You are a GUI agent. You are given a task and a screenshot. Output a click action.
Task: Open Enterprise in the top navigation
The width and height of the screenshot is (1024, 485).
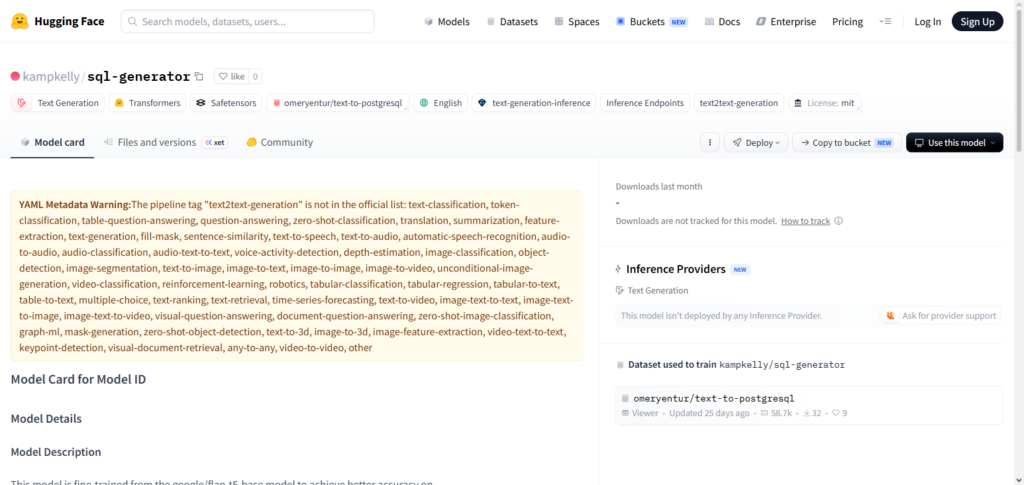coord(786,22)
